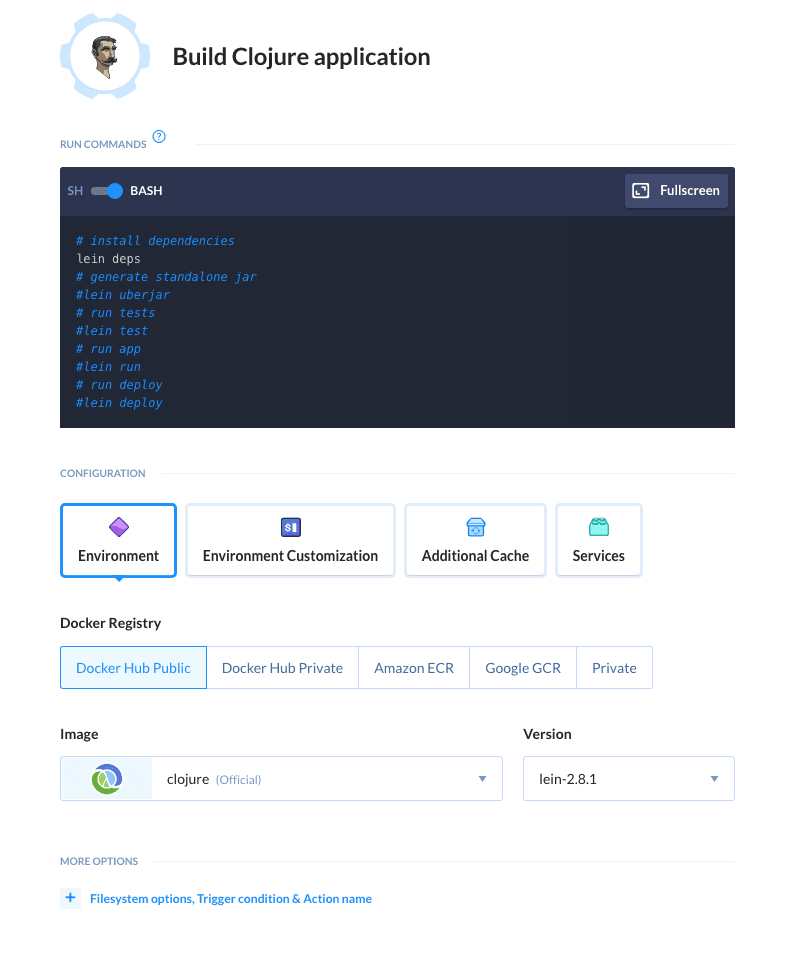Open the clojure Image dropdown
This screenshot has width=793, height=955.
click(x=326, y=778)
